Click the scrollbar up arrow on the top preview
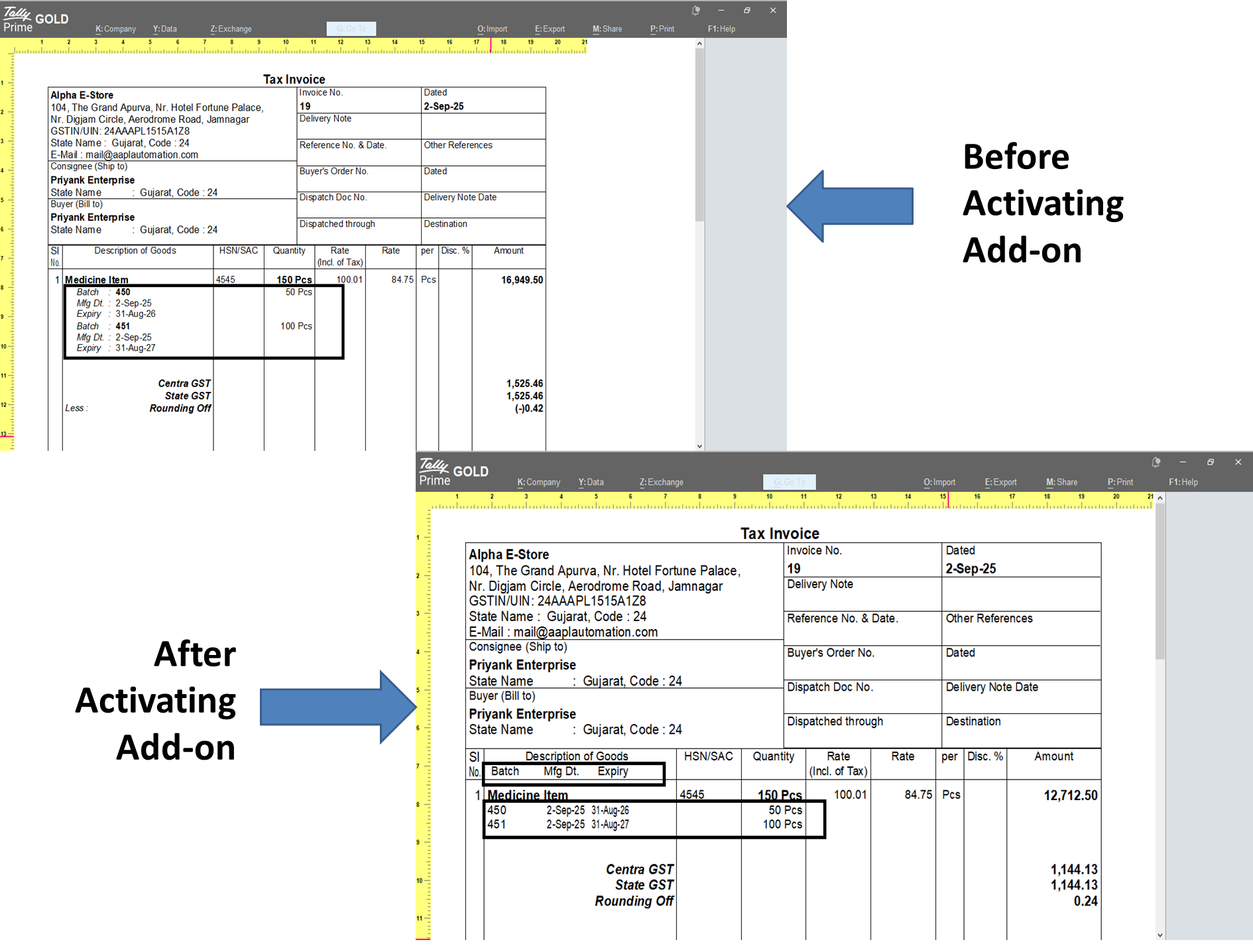The height and width of the screenshot is (952, 1253). [699, 44]
